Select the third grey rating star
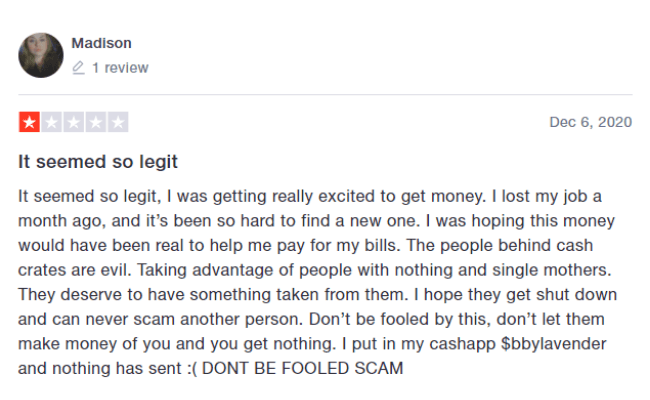650x400 pixels. pos(74,122)
